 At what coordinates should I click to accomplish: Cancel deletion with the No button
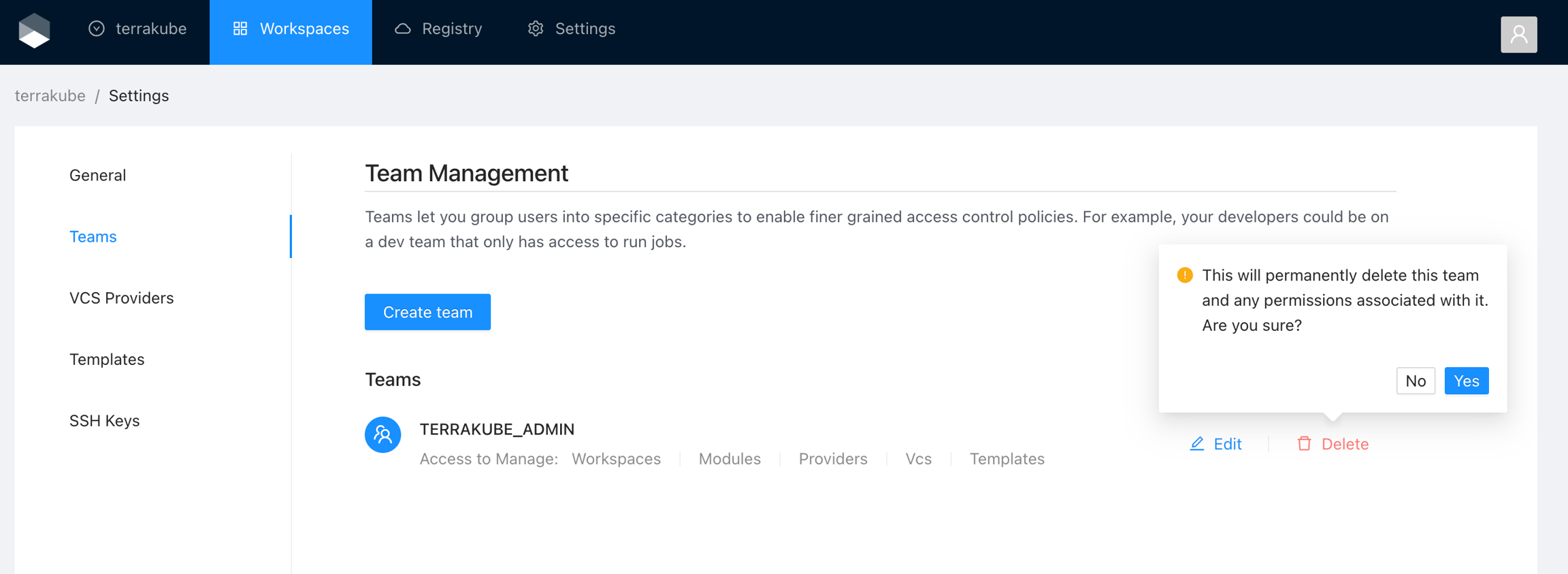1415,381
